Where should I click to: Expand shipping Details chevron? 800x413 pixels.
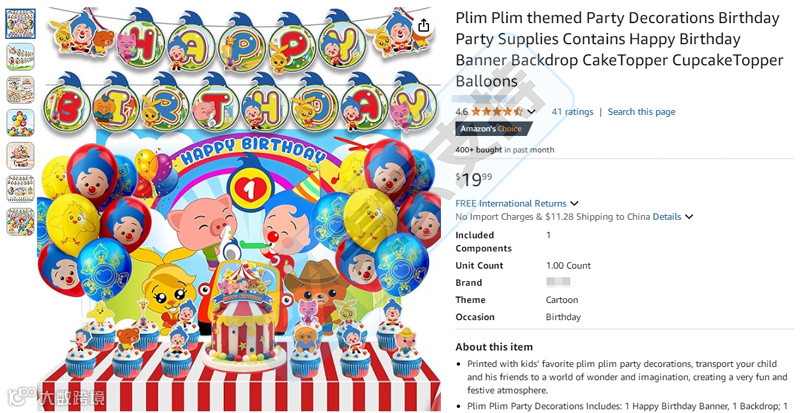tap(689, 217)
